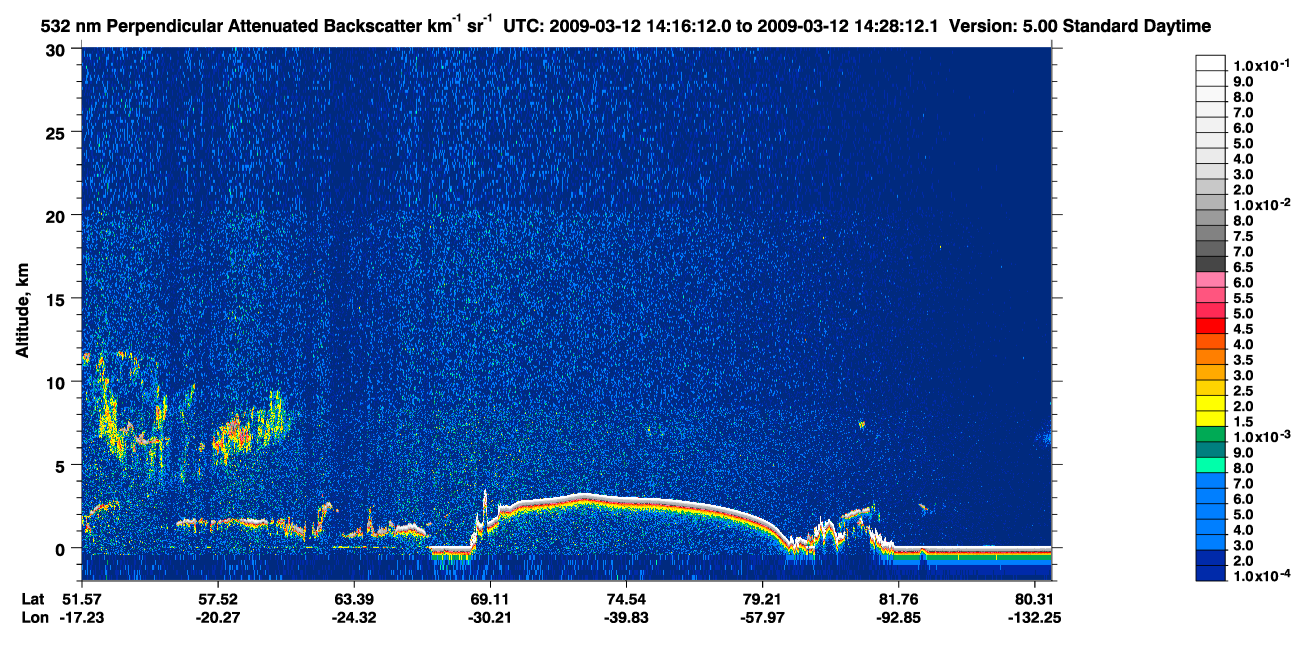Click the 6.5 colorbar label

(x=1245, y=267)
